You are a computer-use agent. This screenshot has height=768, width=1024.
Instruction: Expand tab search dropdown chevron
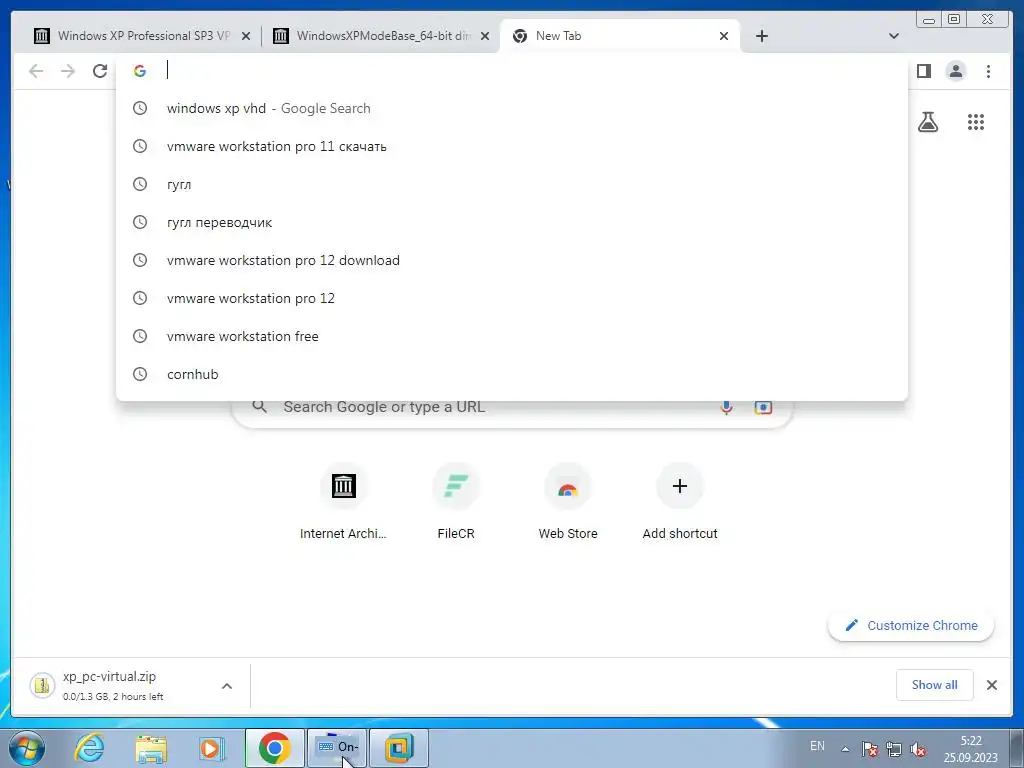pyautogui.click(x=894, y=36)
